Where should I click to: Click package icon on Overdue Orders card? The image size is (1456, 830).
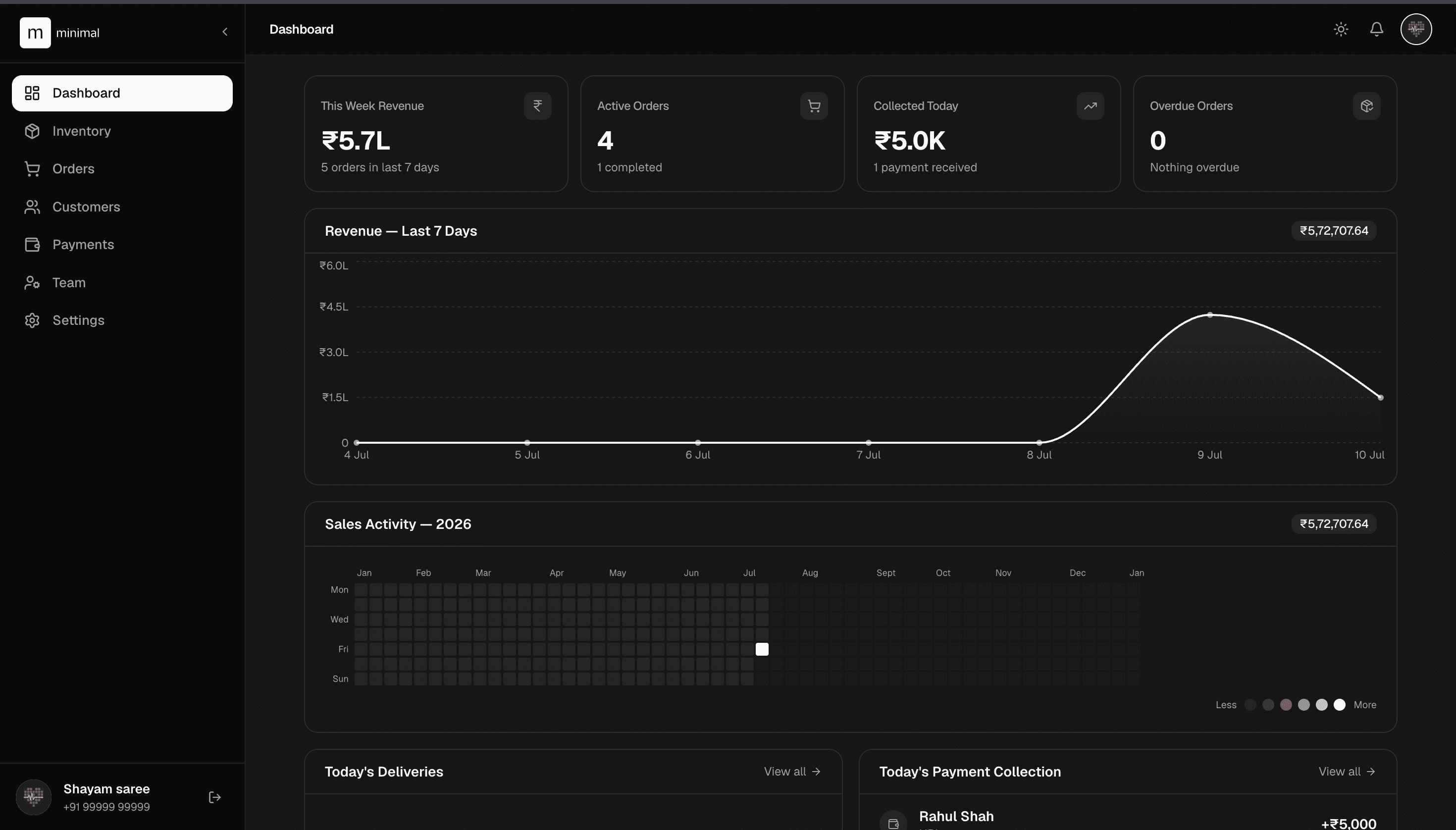pyautogui.click(x=1366, y=106)
